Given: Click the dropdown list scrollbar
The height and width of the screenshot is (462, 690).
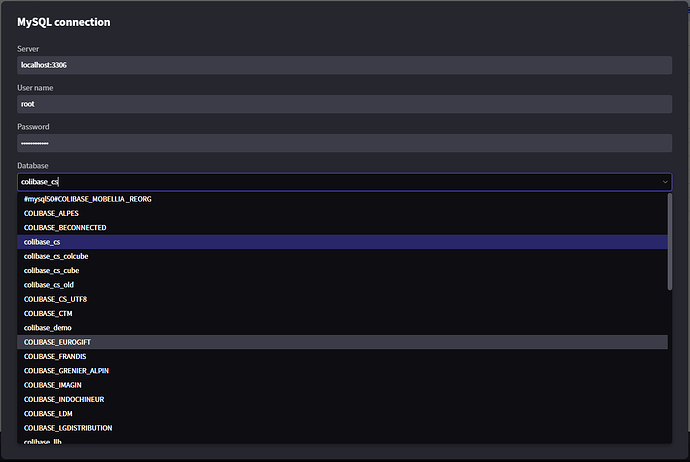Looking at the screenshot, I should 670,242.
